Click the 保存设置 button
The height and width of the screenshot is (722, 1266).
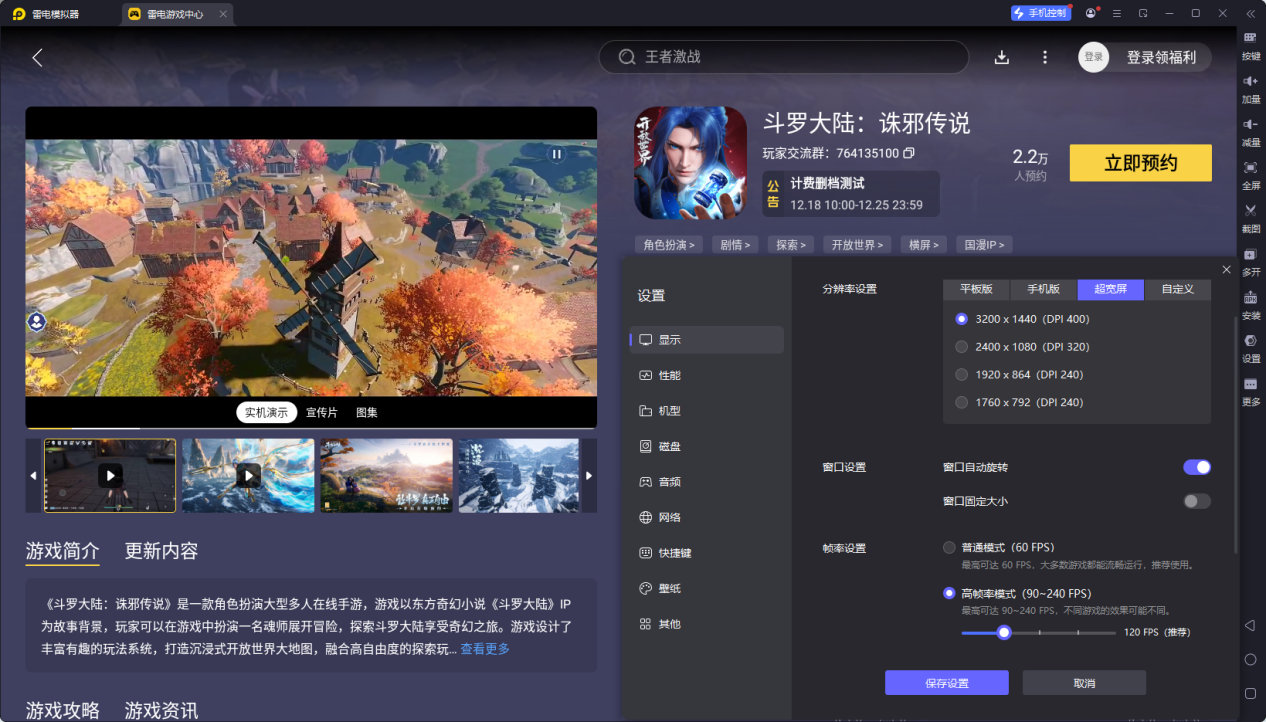[946, 683]
